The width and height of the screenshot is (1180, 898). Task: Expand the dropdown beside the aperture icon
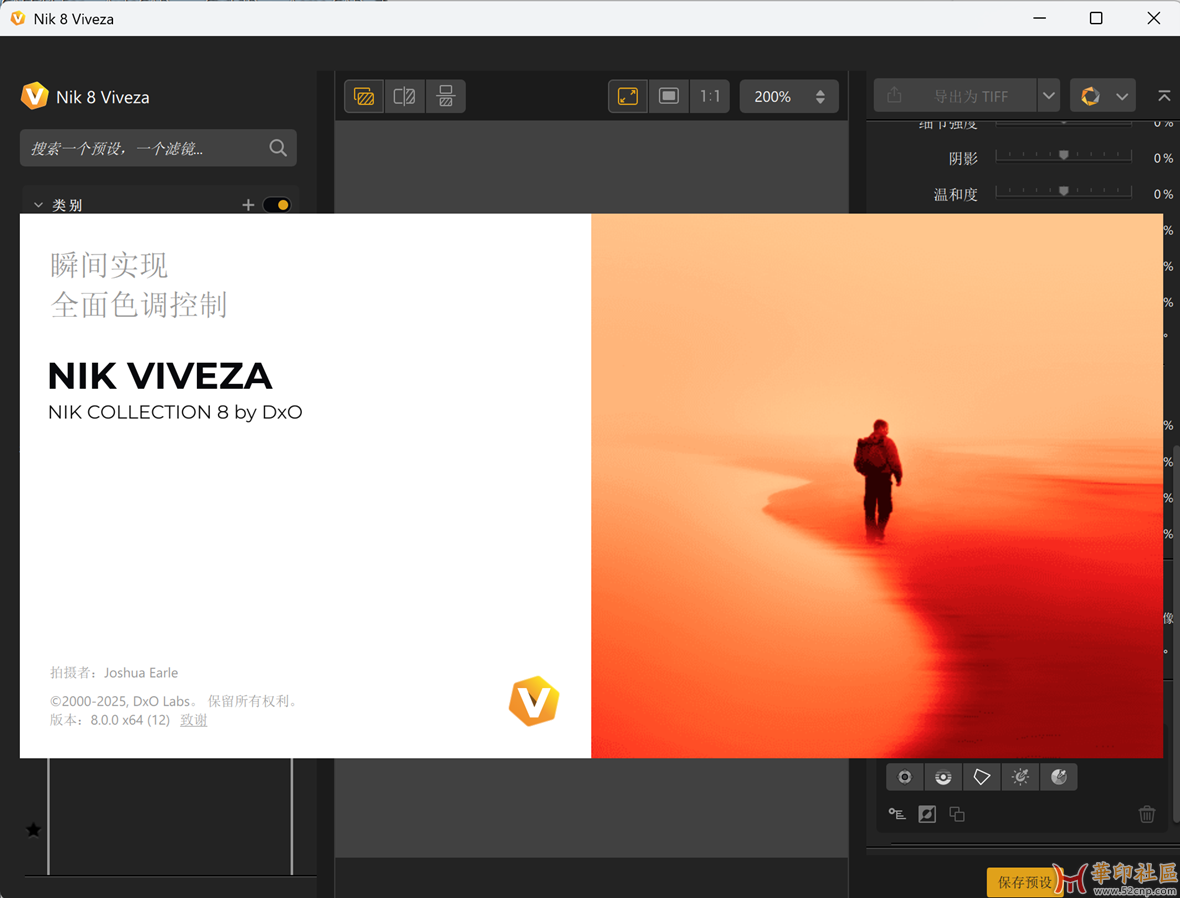pyautogui.click(x=1122, y=96)
